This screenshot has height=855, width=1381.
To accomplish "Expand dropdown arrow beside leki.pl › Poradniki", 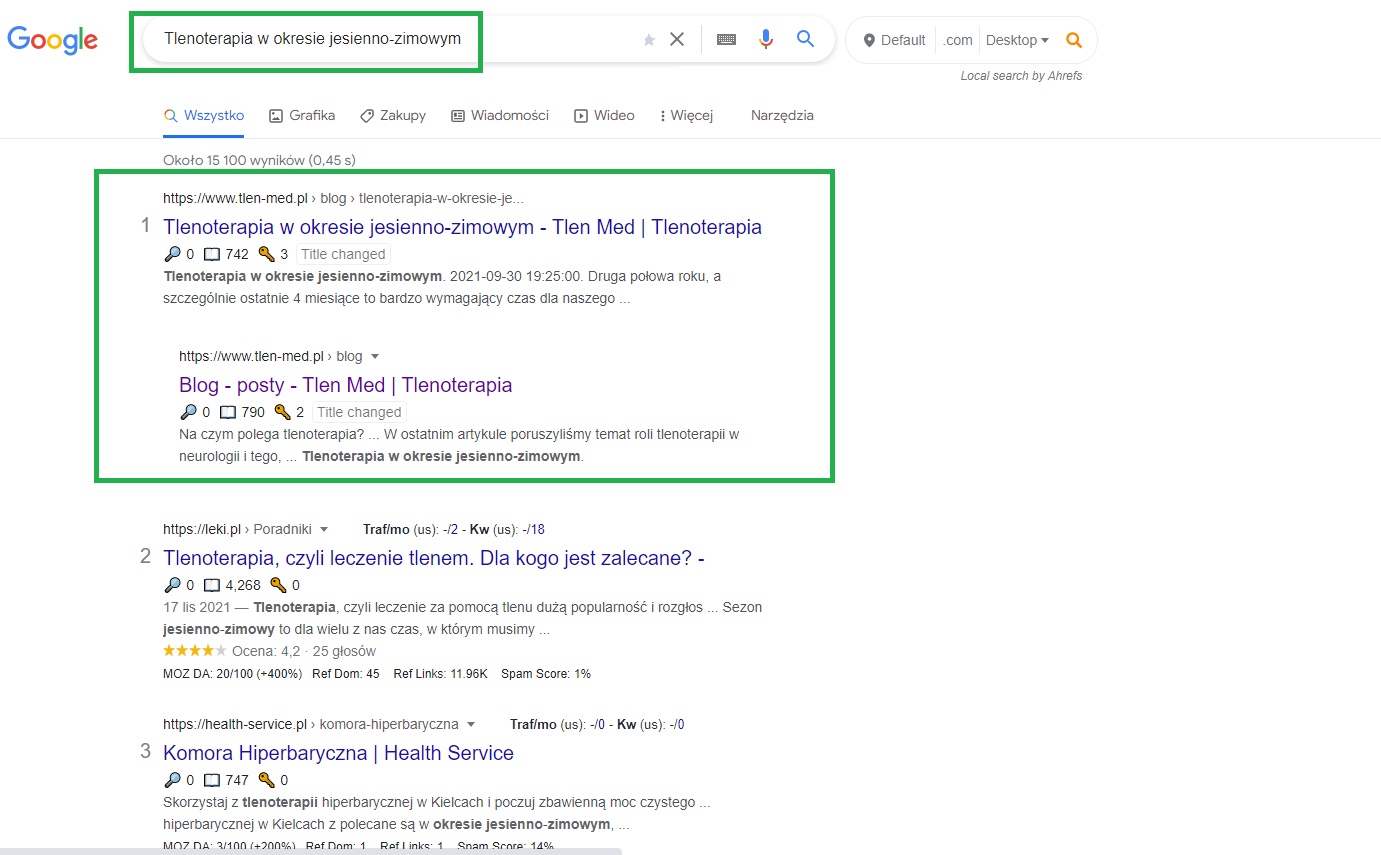I will tap(325, 529).
